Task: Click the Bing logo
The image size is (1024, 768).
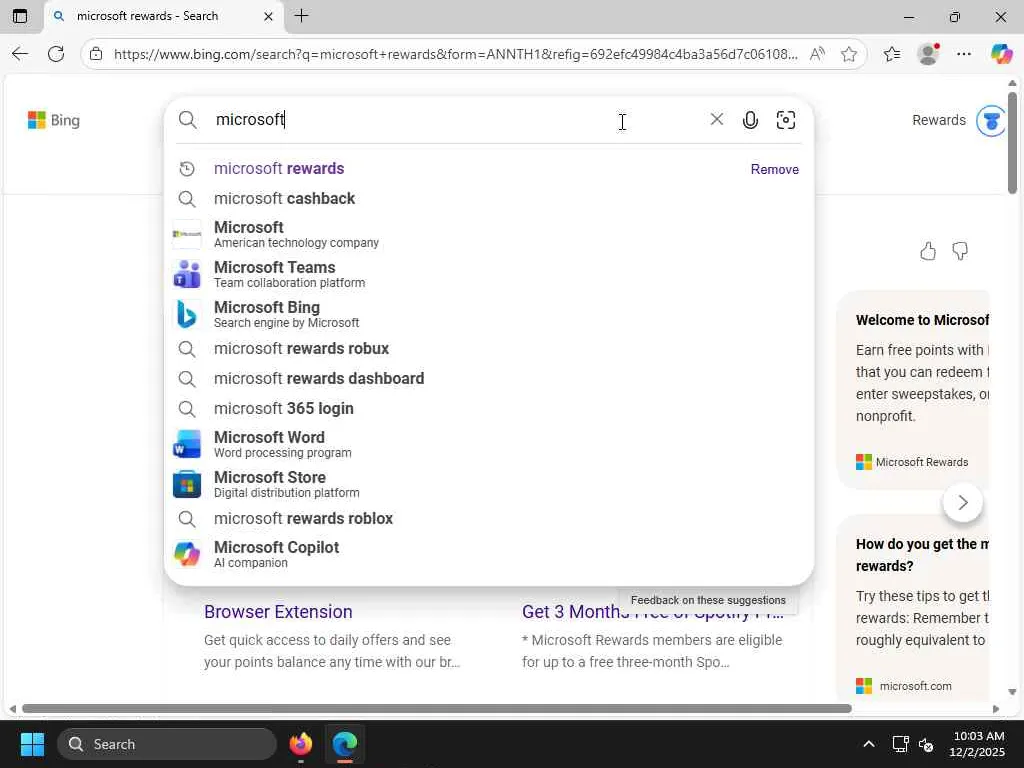Action: click(x=54, y=120)
